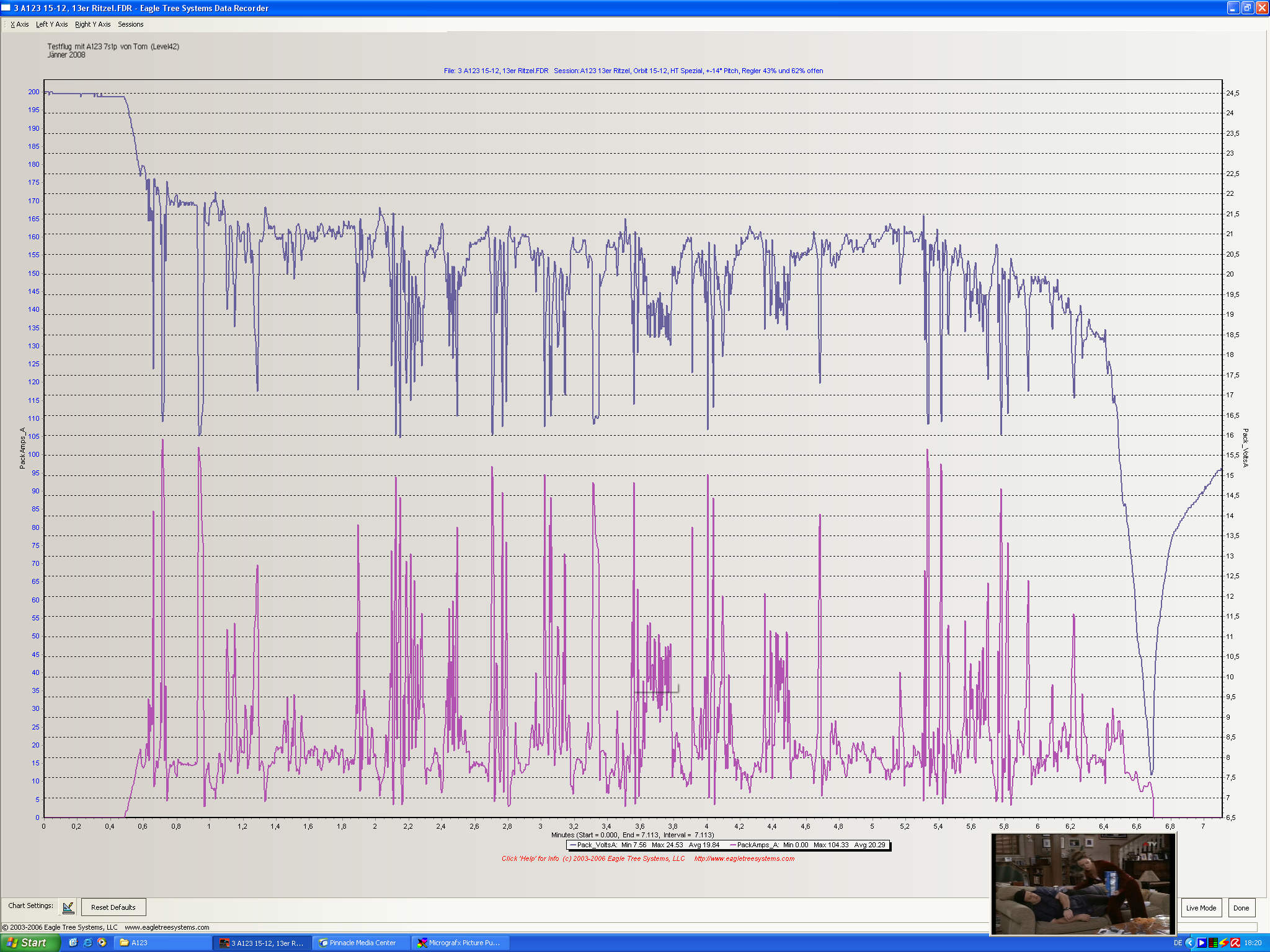Click the 'Click Help for Info' text
1270x952 pixels.
(x=530, y=858)
